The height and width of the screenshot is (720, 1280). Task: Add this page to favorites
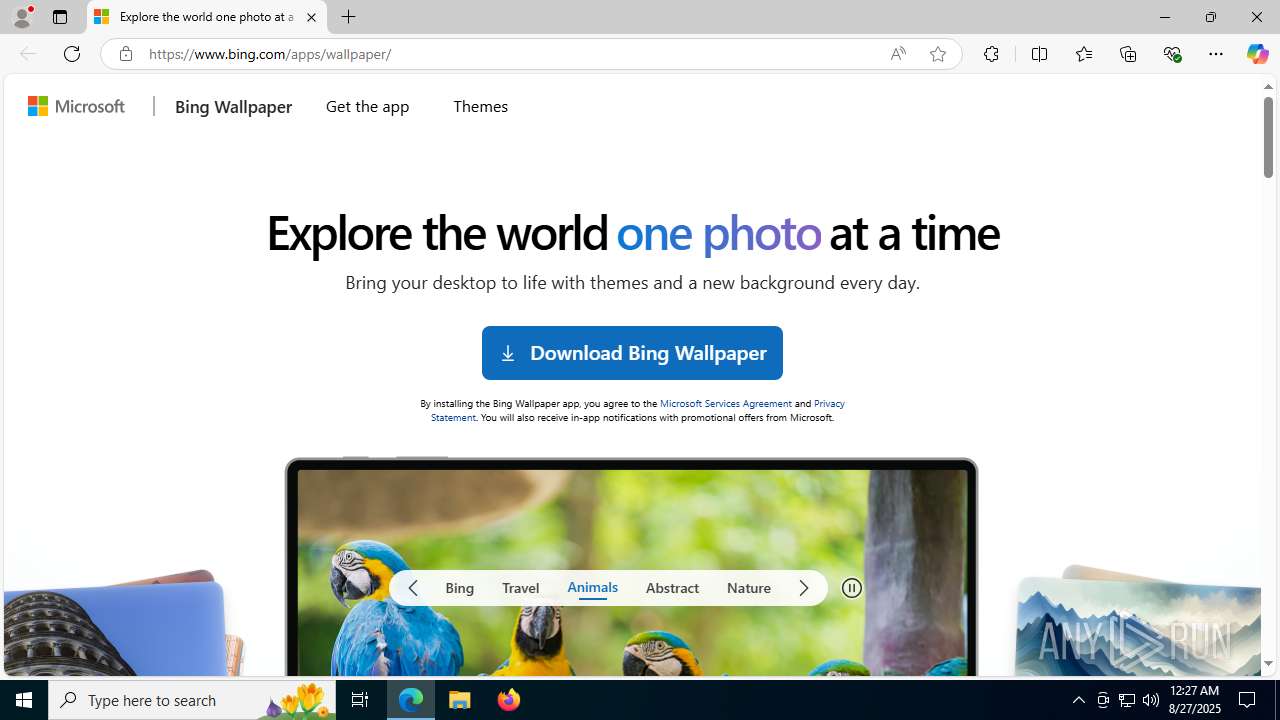(938, 54)
